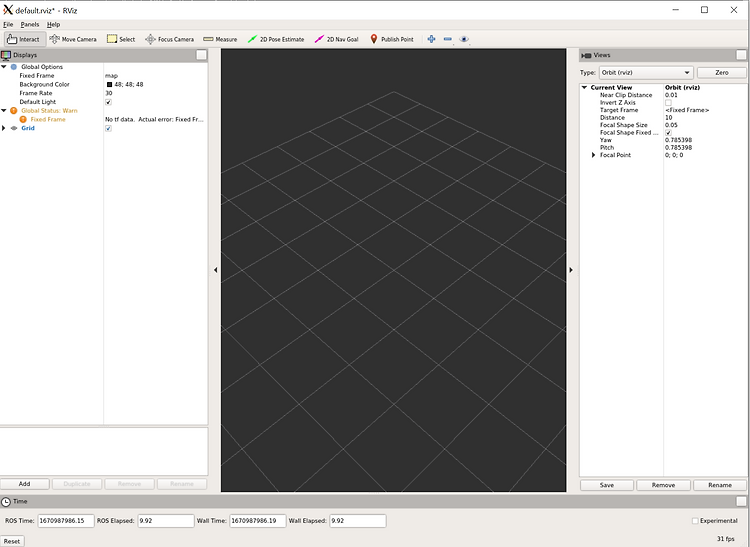Click the Reset button

(x=12, y=541)
